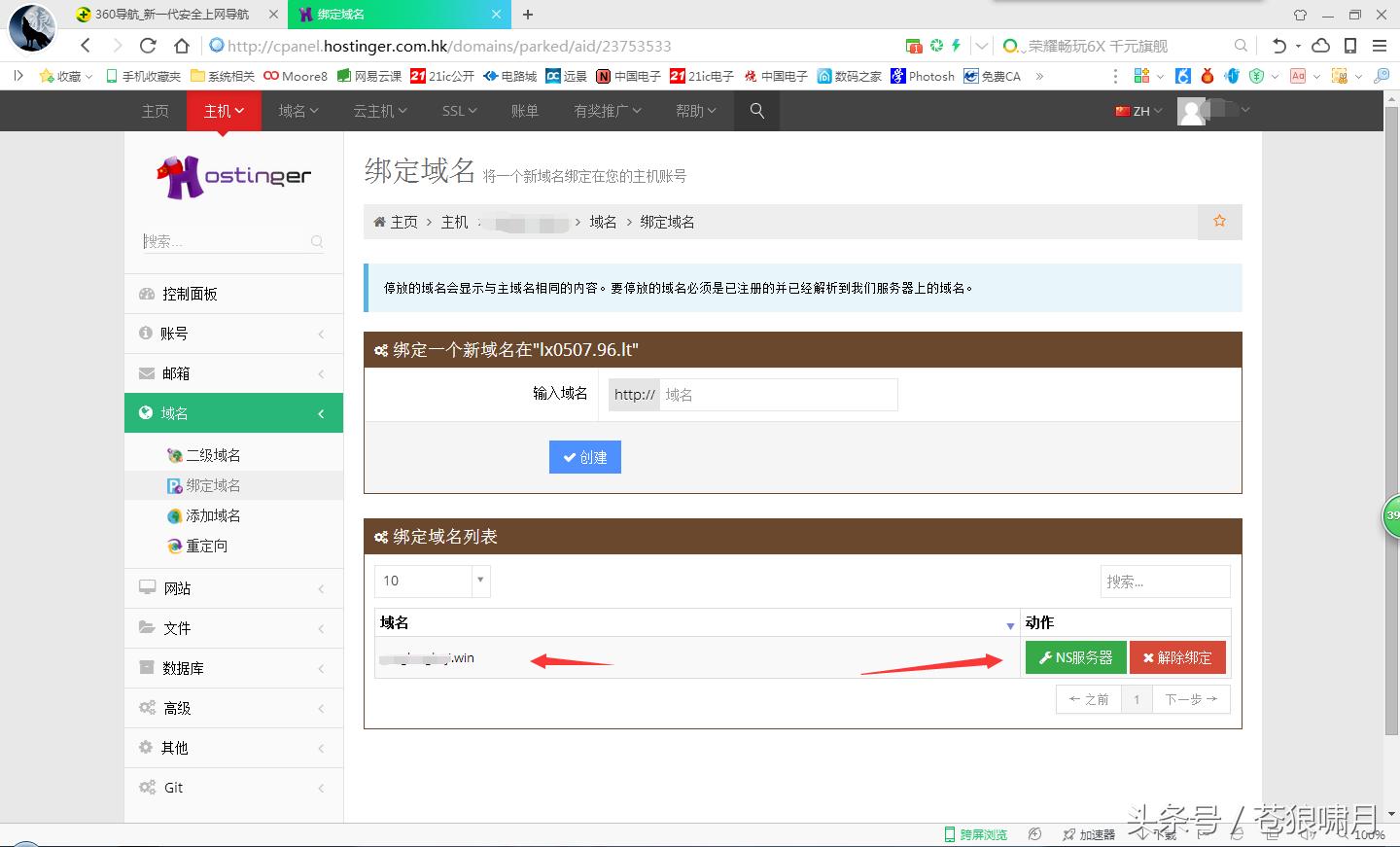Open the cloud sync icon in browser toolbar
Image resolution: width=1400 pixels, height=847 pixels.
(x=1320, y=46)
